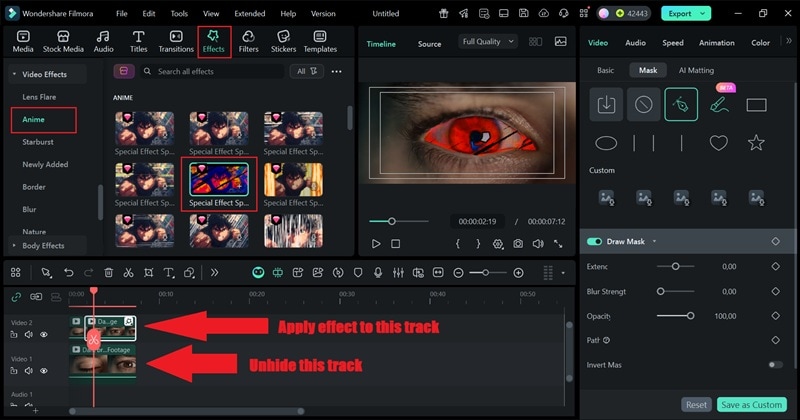Lock the Video 1 track
Screen dimensions: 800x420
14,371
